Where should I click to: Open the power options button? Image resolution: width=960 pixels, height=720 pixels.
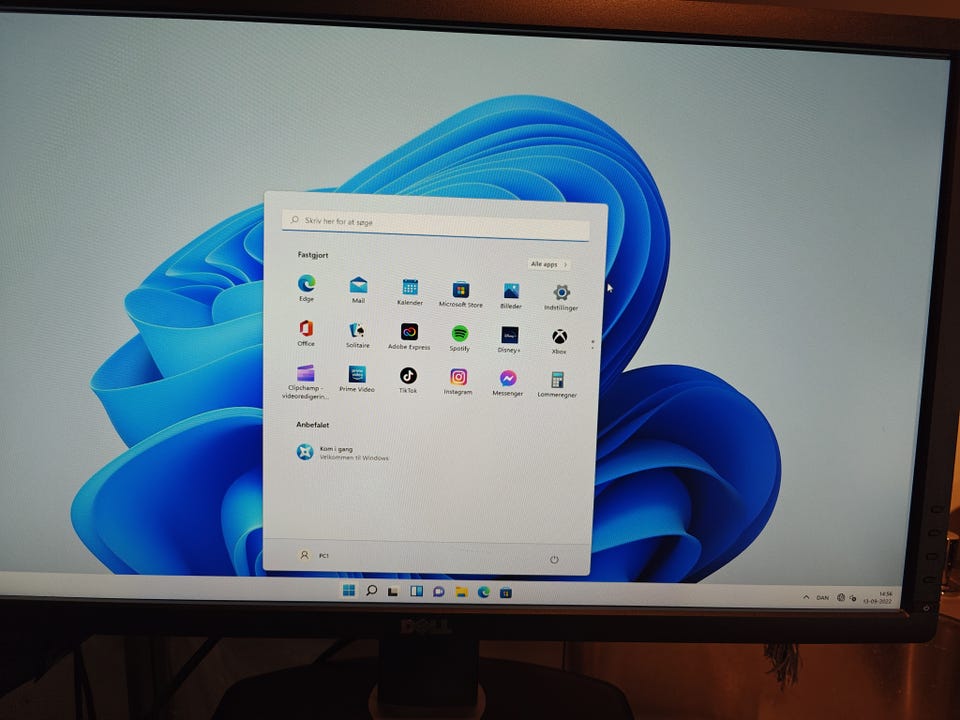coord(554,560)
